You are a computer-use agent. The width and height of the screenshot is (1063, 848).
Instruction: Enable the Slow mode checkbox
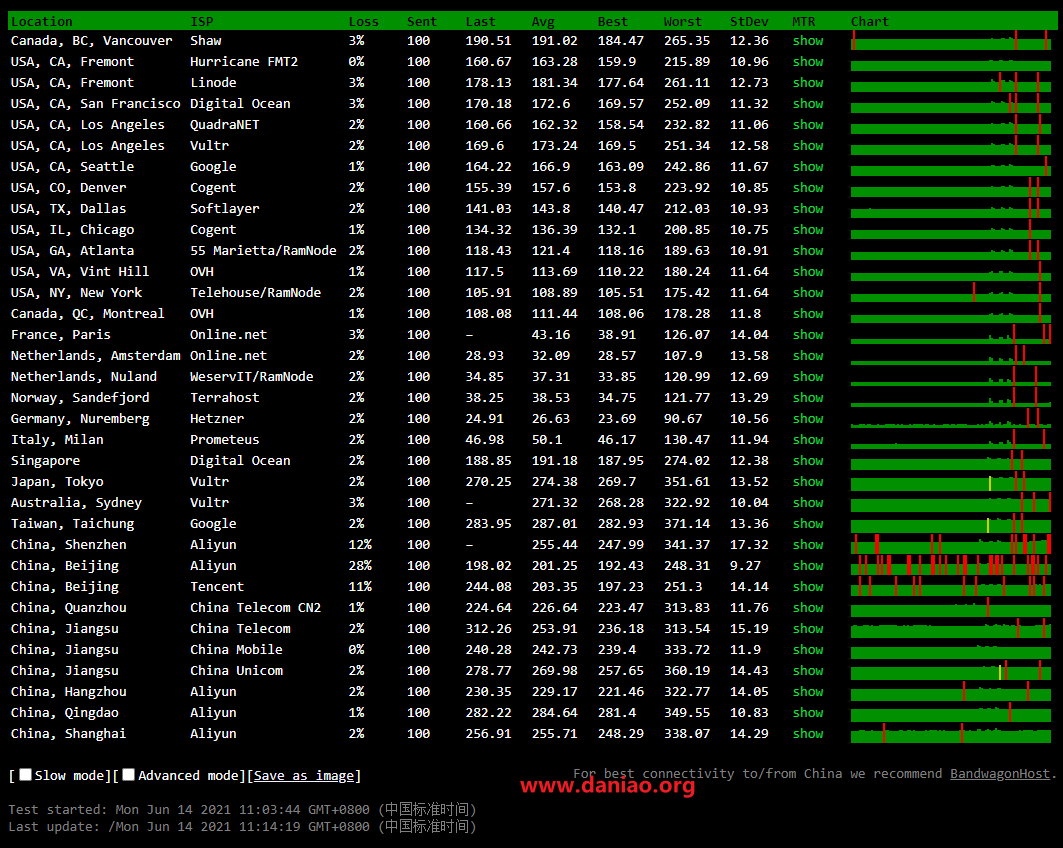point(26,775)
